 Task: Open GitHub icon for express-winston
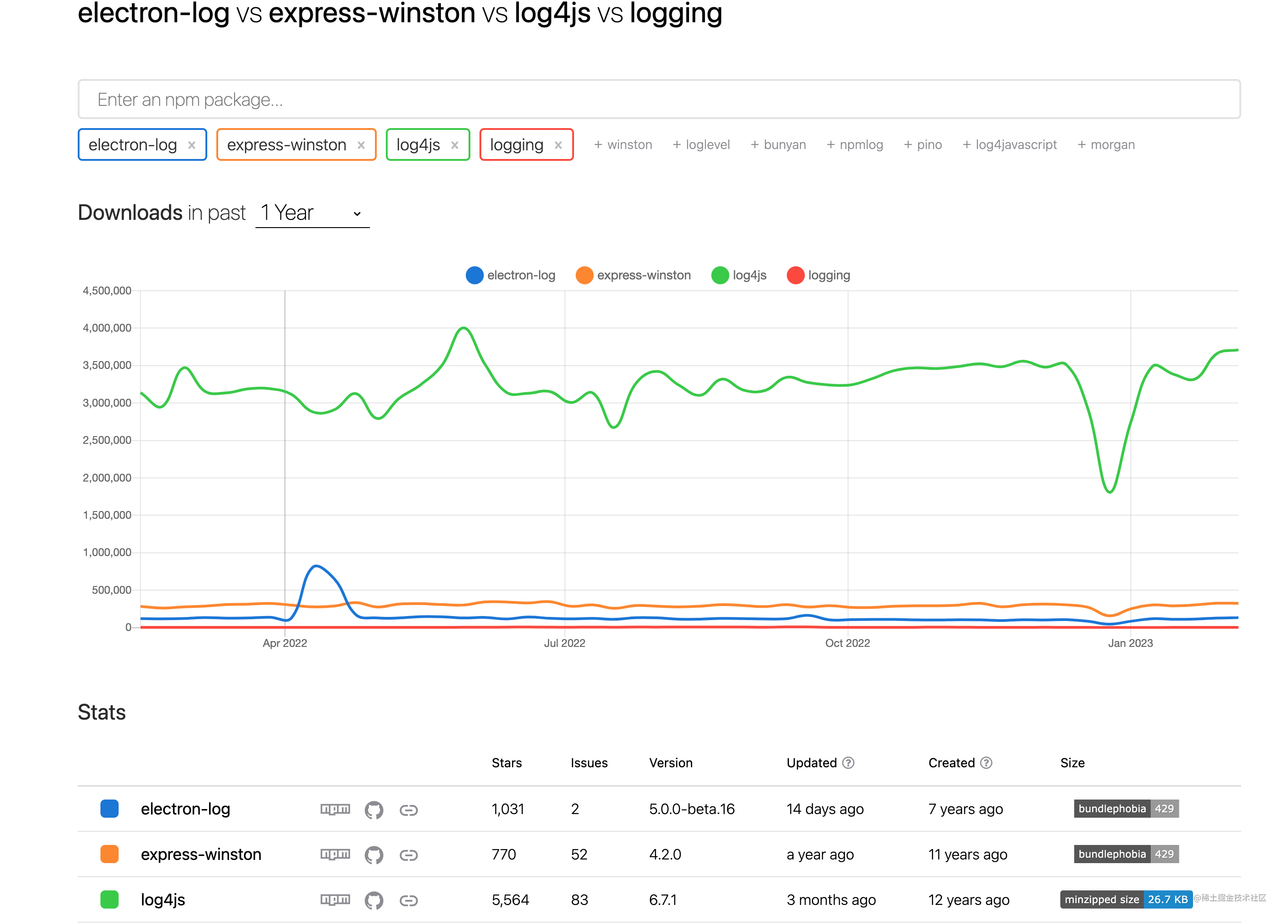click(374, 855)
